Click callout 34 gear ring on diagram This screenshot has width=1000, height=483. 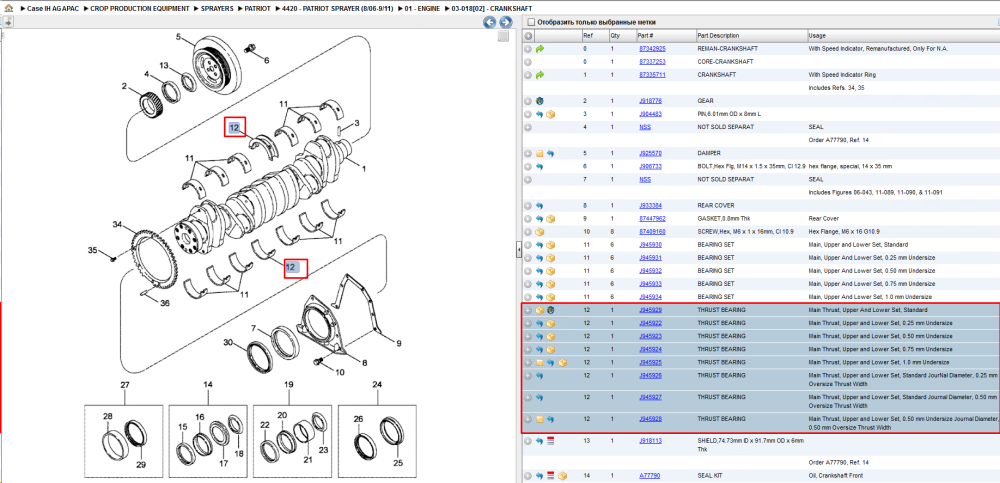click(117, 225)
